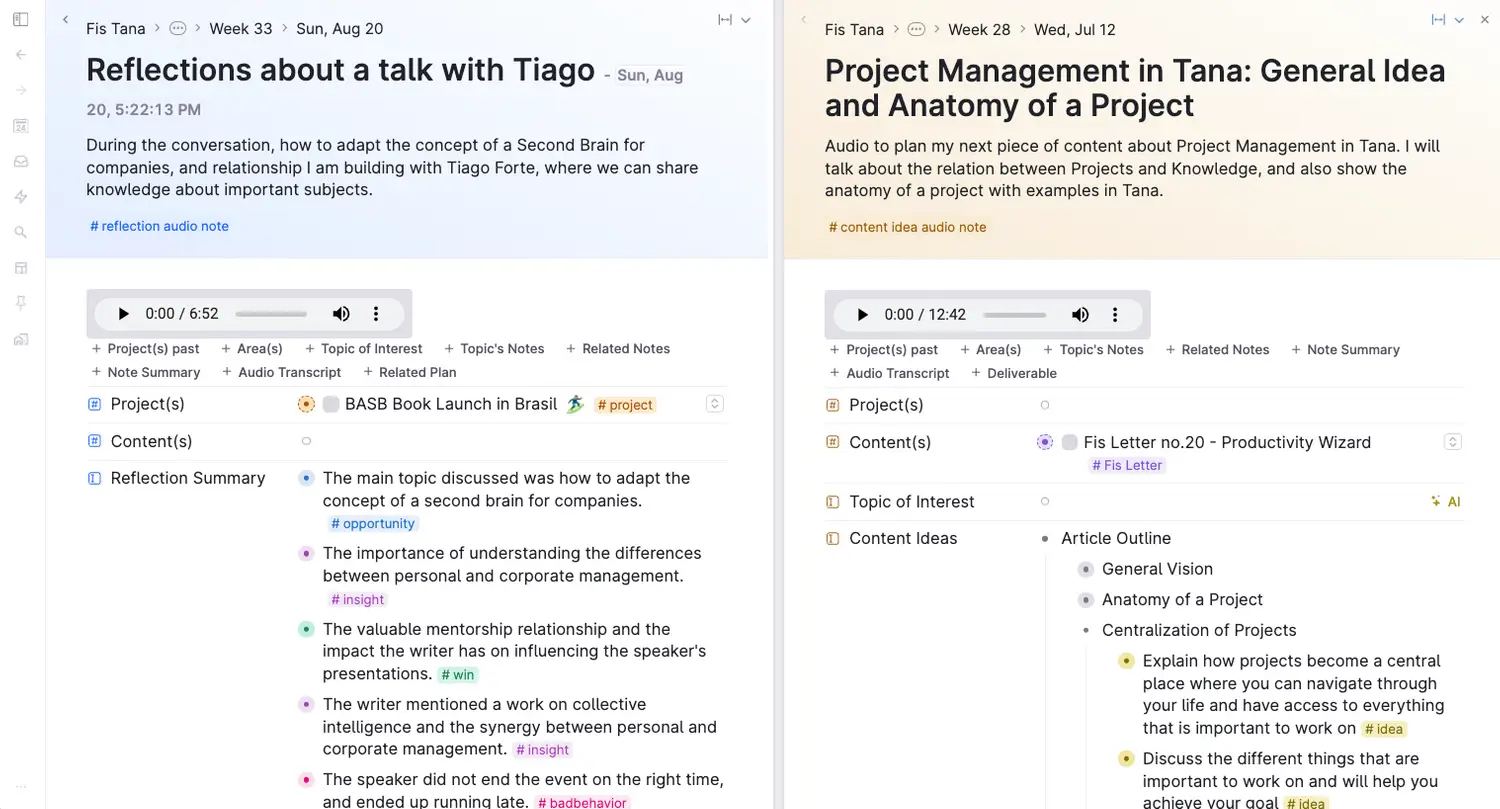Go to Fis Tana breadcrumb in right panel
Image resolution: width=1500 pixels, height=809 pixels.
coord(854,30)
